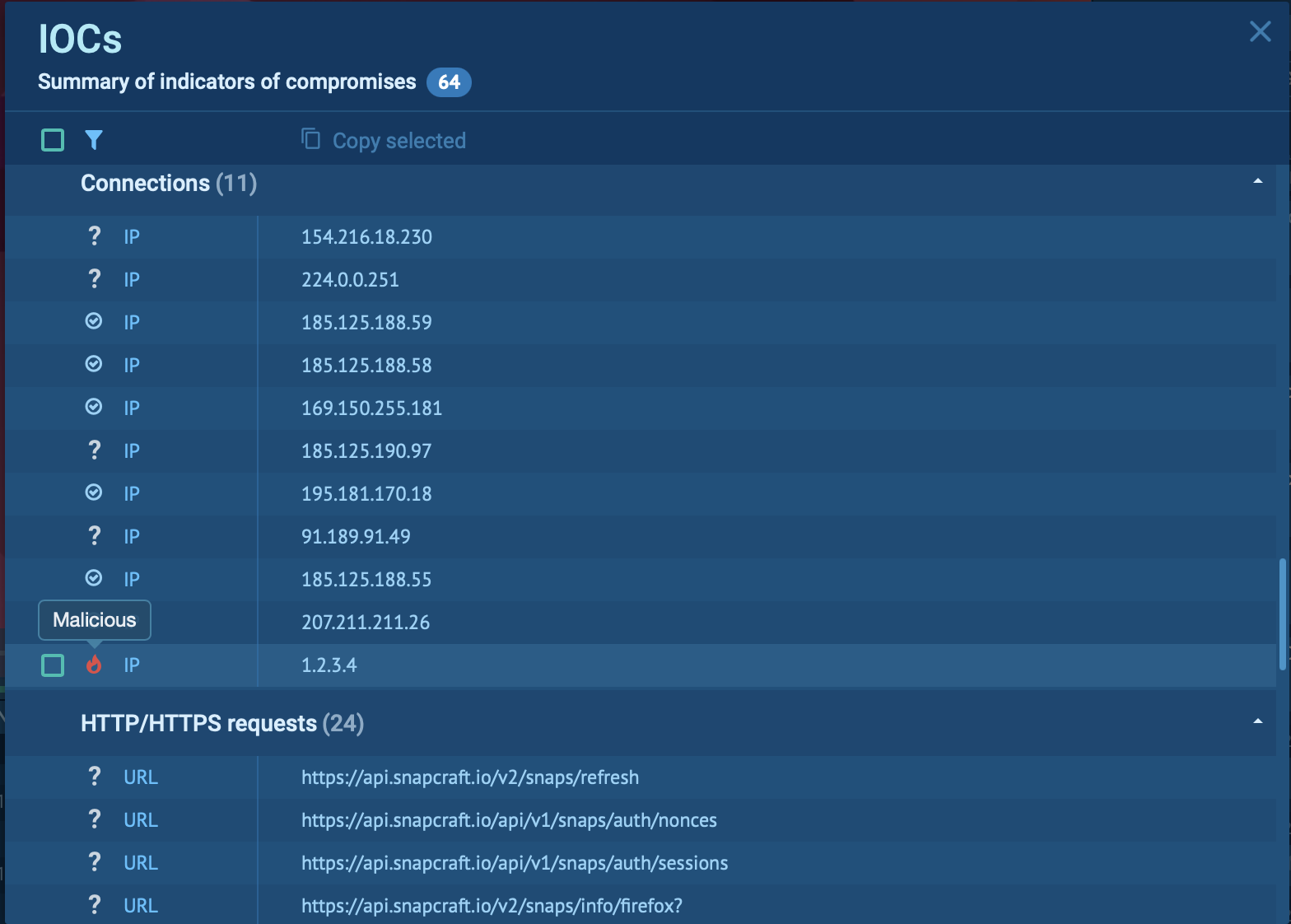
Task: Click the verified checkmark icon for 185.125.188.59
Action: [x=94, y=321]
